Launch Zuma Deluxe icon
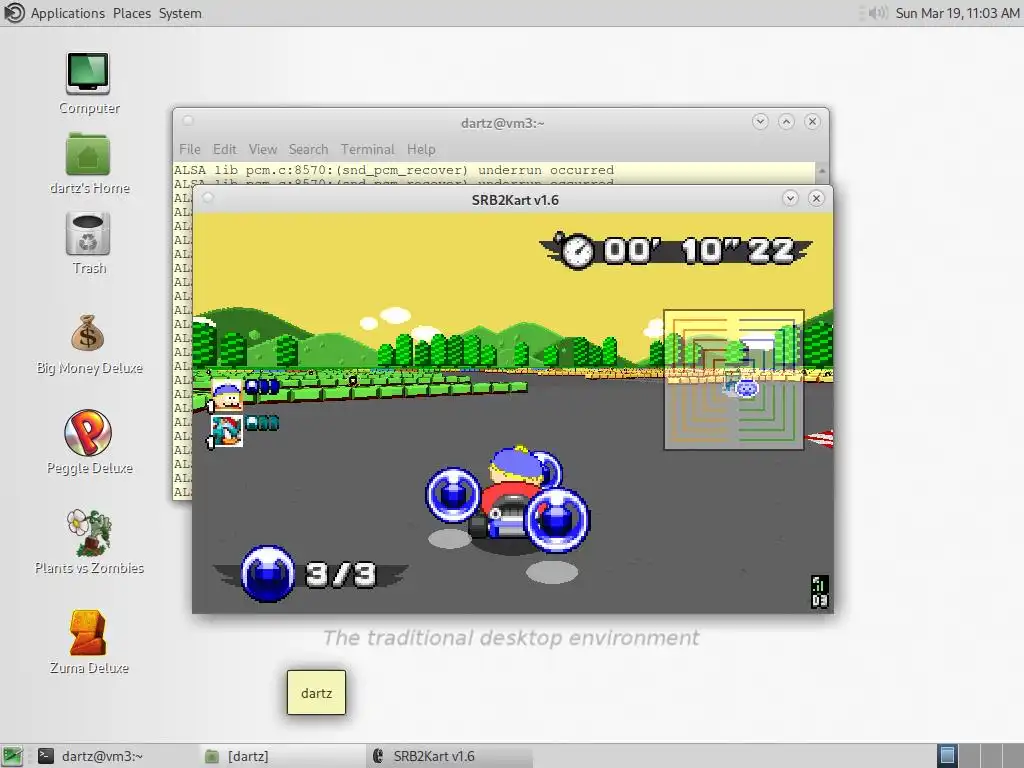This screenshot has width=1024, height=768. [x=88, y=632]
